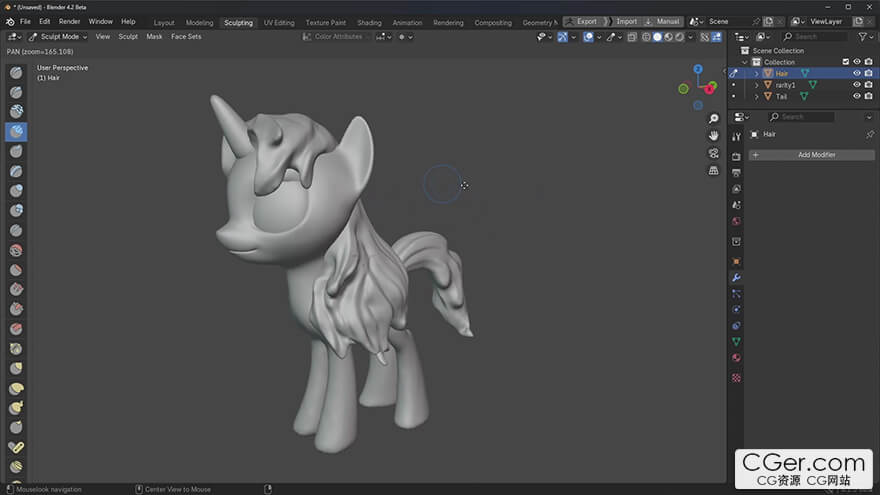Hide the Hair object in viewport
Image resolution: width=880 pixels, height=495 pixels.
coord(856,74)
